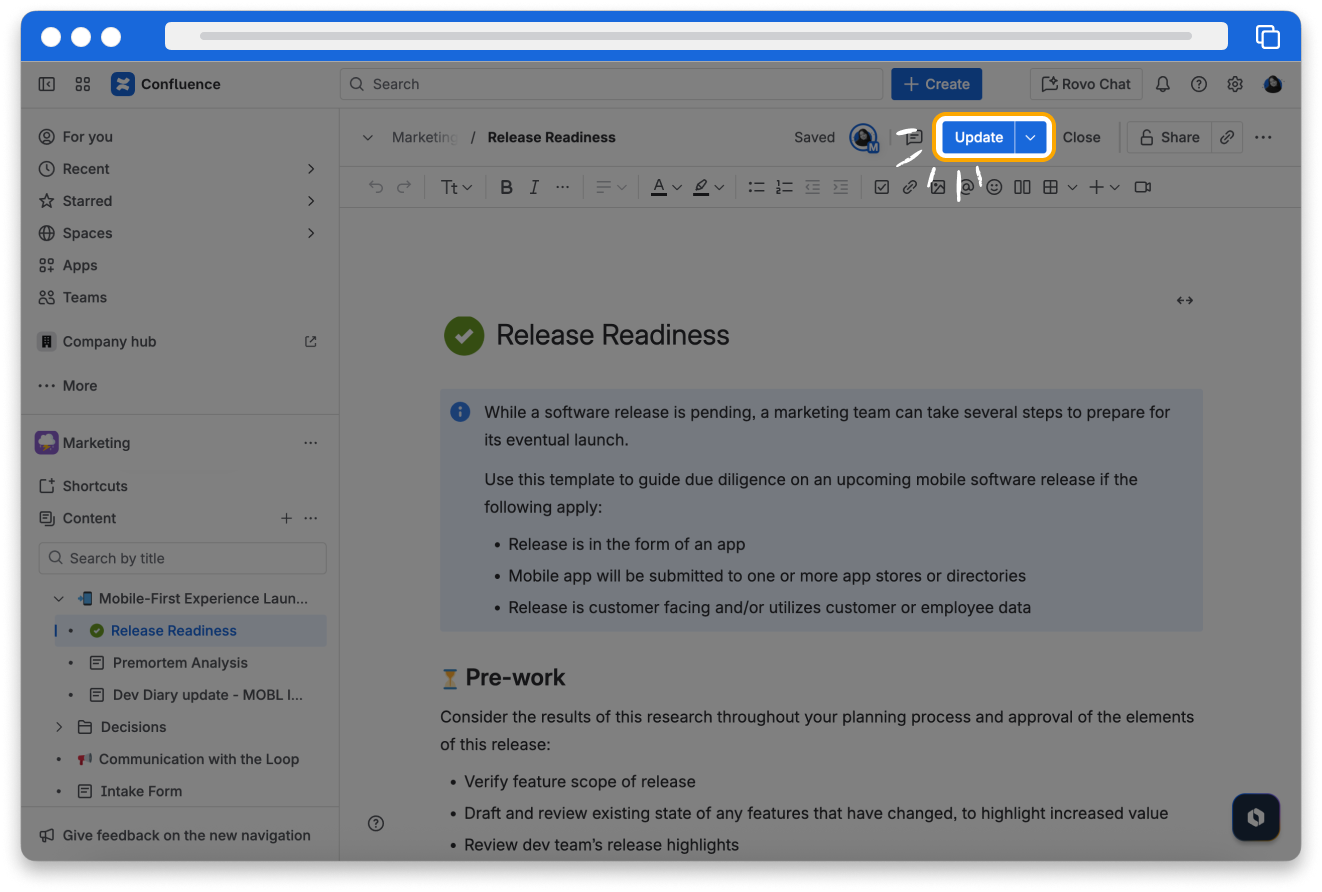
Task: Open the Premortem Analysis page
Action: pyautogui.click(x=180, y=663)
